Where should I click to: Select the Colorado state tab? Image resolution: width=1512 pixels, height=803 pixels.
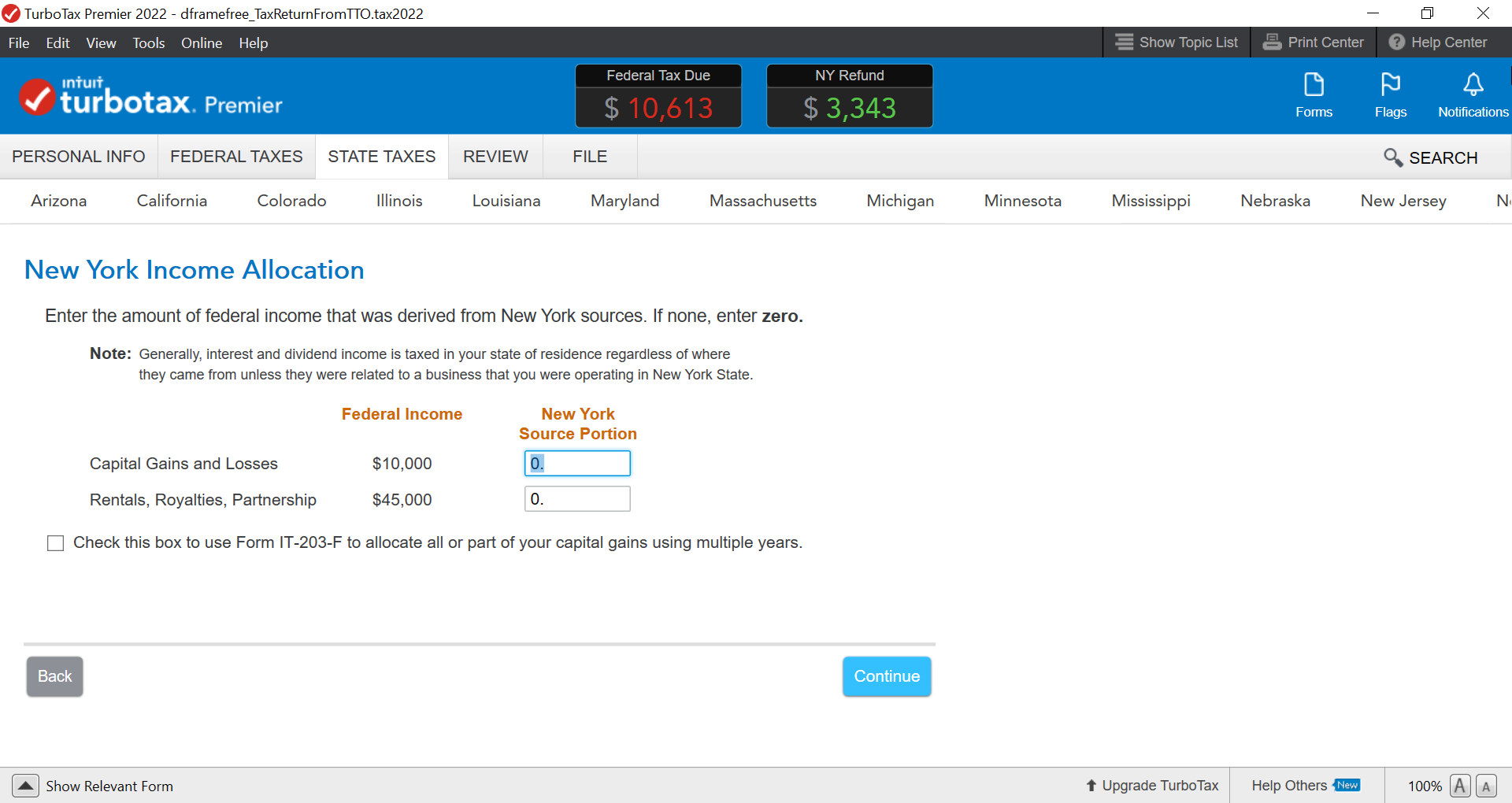pos(291,201)
